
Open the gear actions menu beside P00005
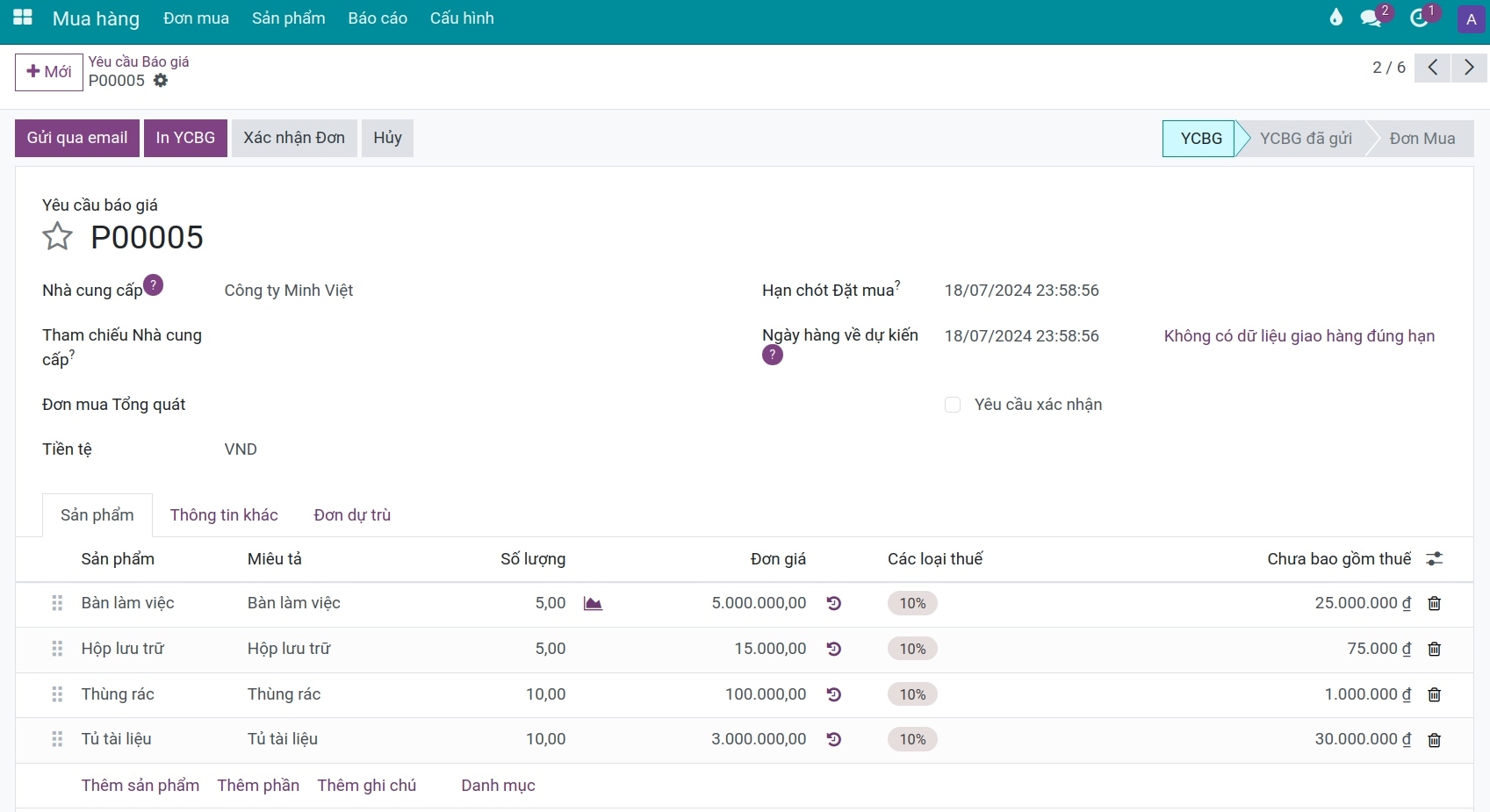tap(161, 81)
